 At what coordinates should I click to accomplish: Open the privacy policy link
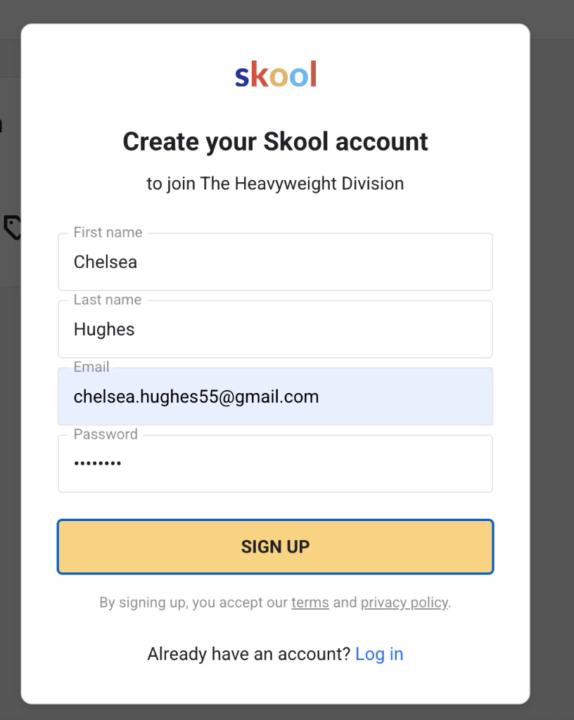[x=404, y=602]
